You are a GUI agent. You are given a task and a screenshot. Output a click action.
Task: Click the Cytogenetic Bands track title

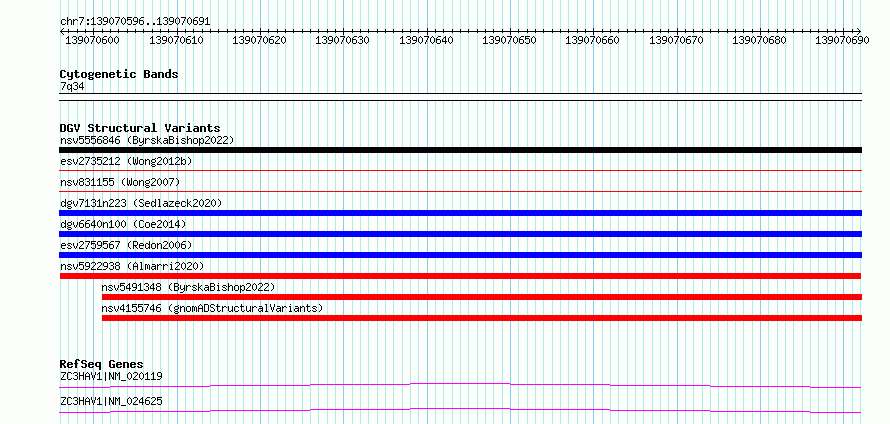pyautogui.click(x=119, y=74)
